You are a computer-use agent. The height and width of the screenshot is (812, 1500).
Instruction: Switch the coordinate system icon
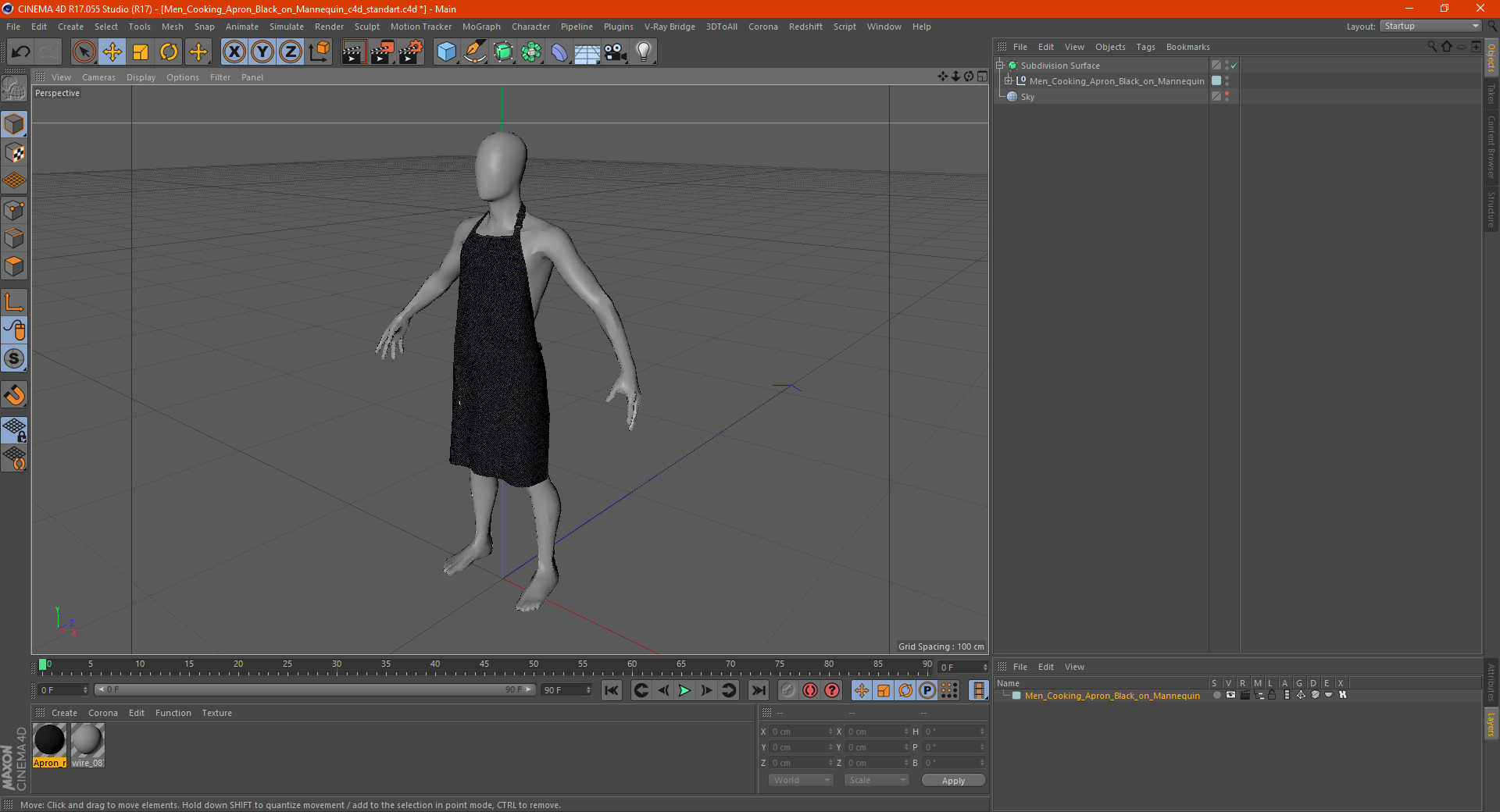tap(319, 52)
